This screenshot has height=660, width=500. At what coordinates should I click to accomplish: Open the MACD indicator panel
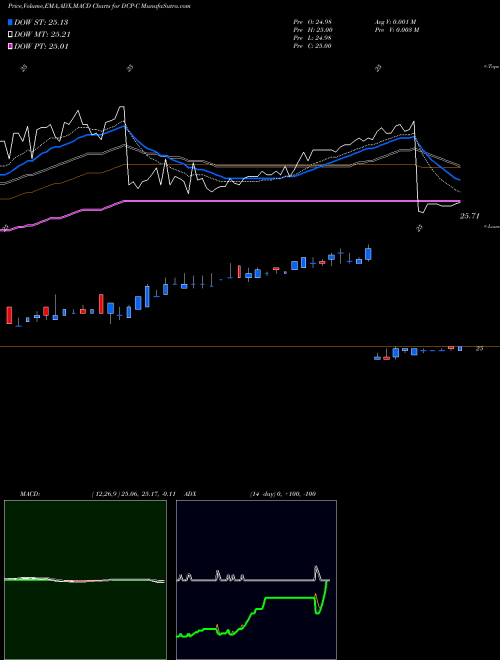point(85,580)
